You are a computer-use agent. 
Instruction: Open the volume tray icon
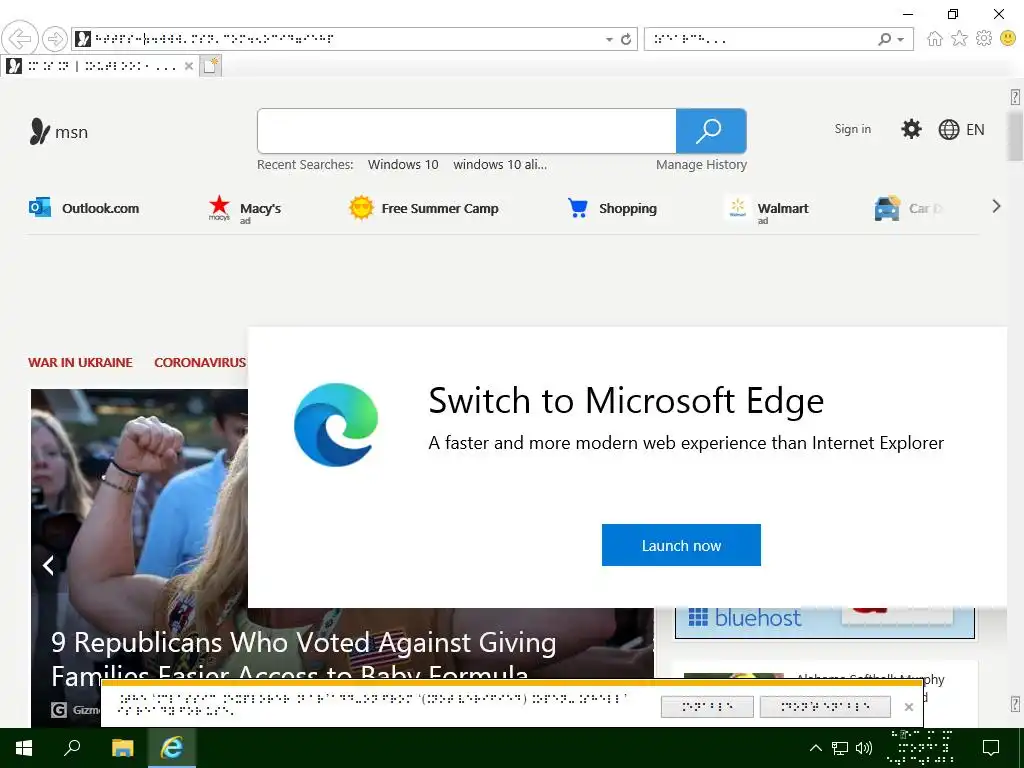click(863, 748)
